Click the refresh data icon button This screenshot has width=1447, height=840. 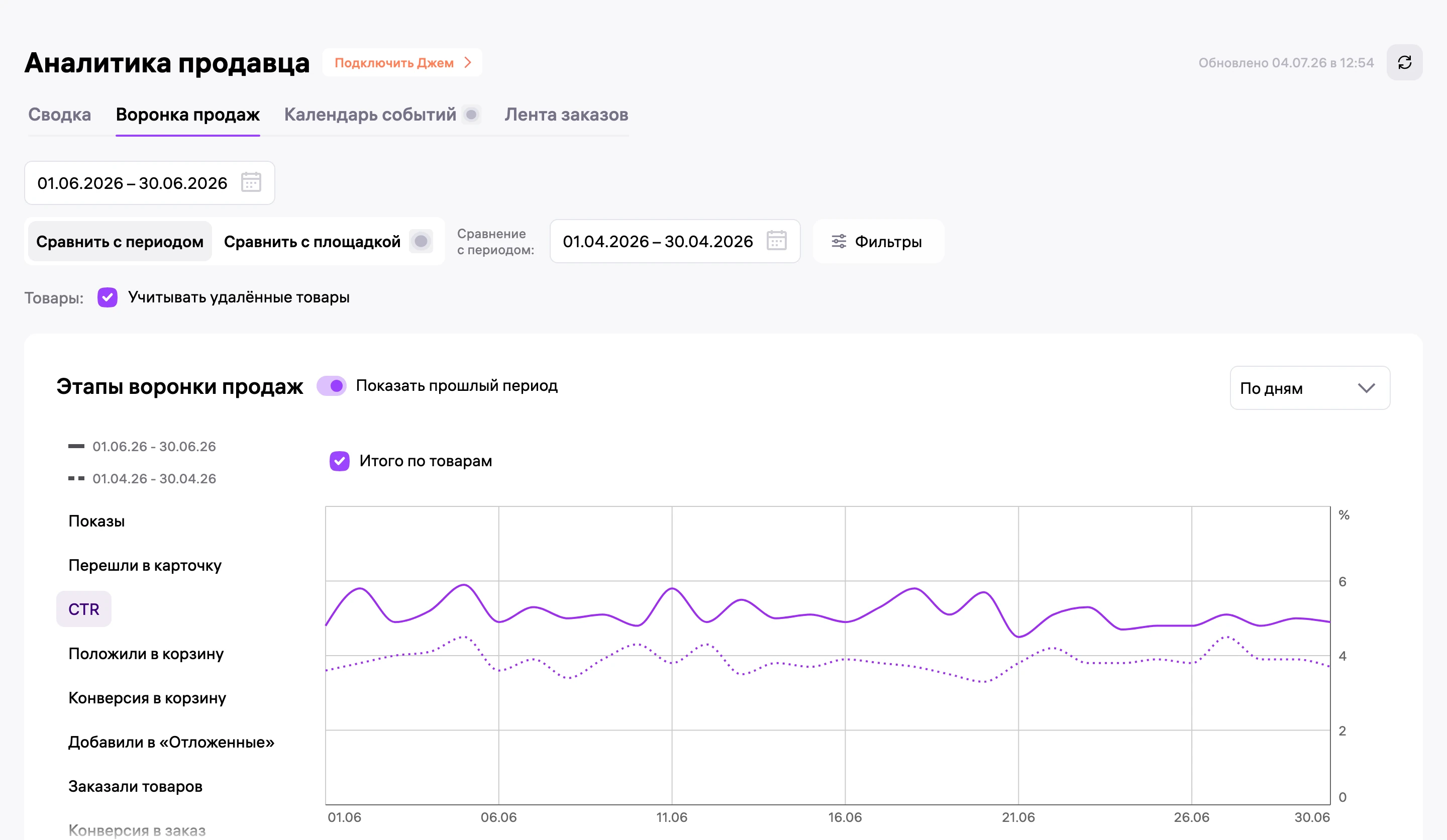pos(1404,63)
